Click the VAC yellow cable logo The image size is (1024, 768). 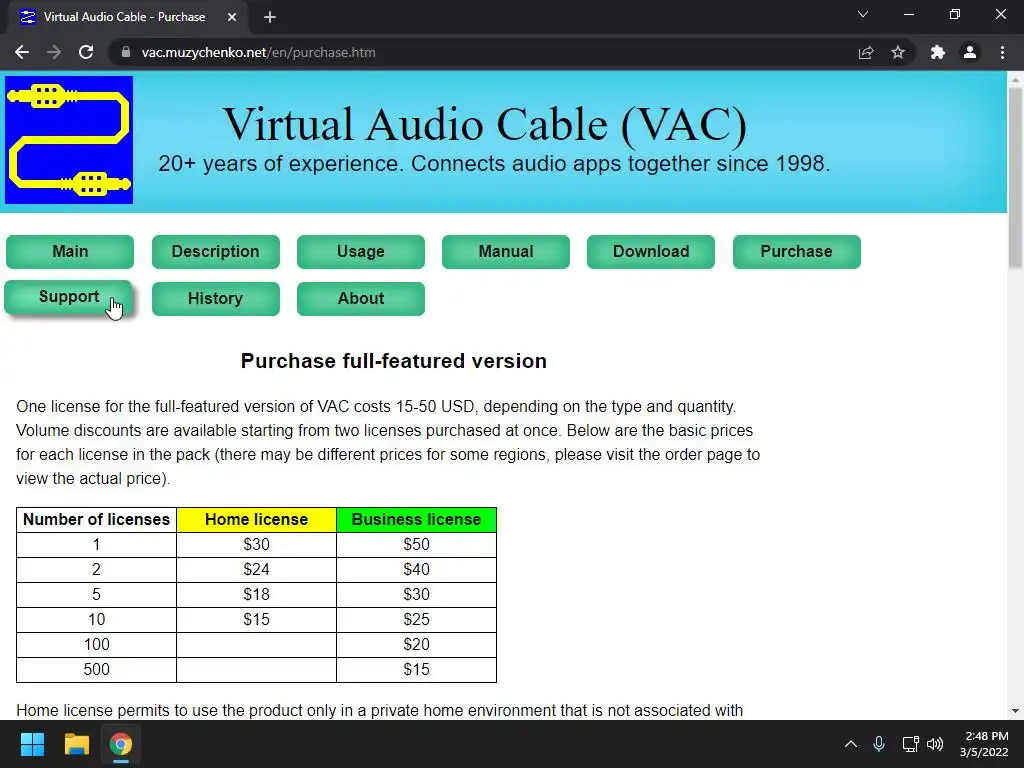point(69,140)
